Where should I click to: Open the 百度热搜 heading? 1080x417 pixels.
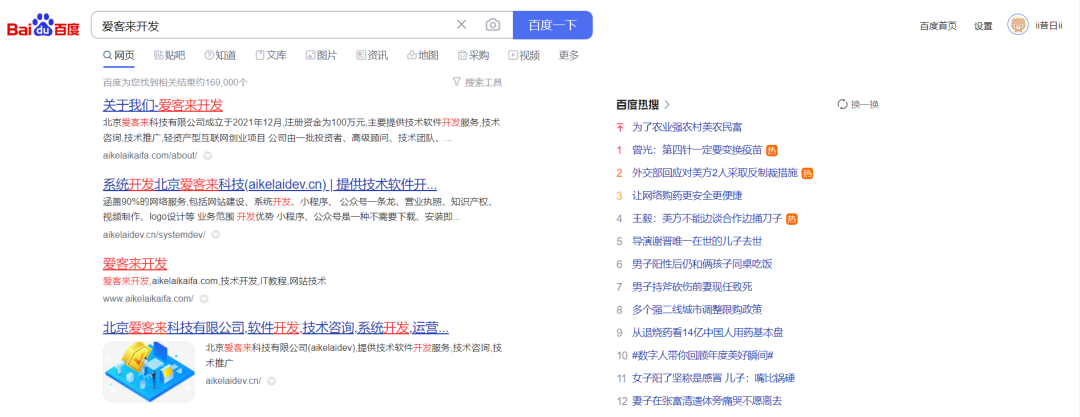pyautogui.click(x=637, y=105)
